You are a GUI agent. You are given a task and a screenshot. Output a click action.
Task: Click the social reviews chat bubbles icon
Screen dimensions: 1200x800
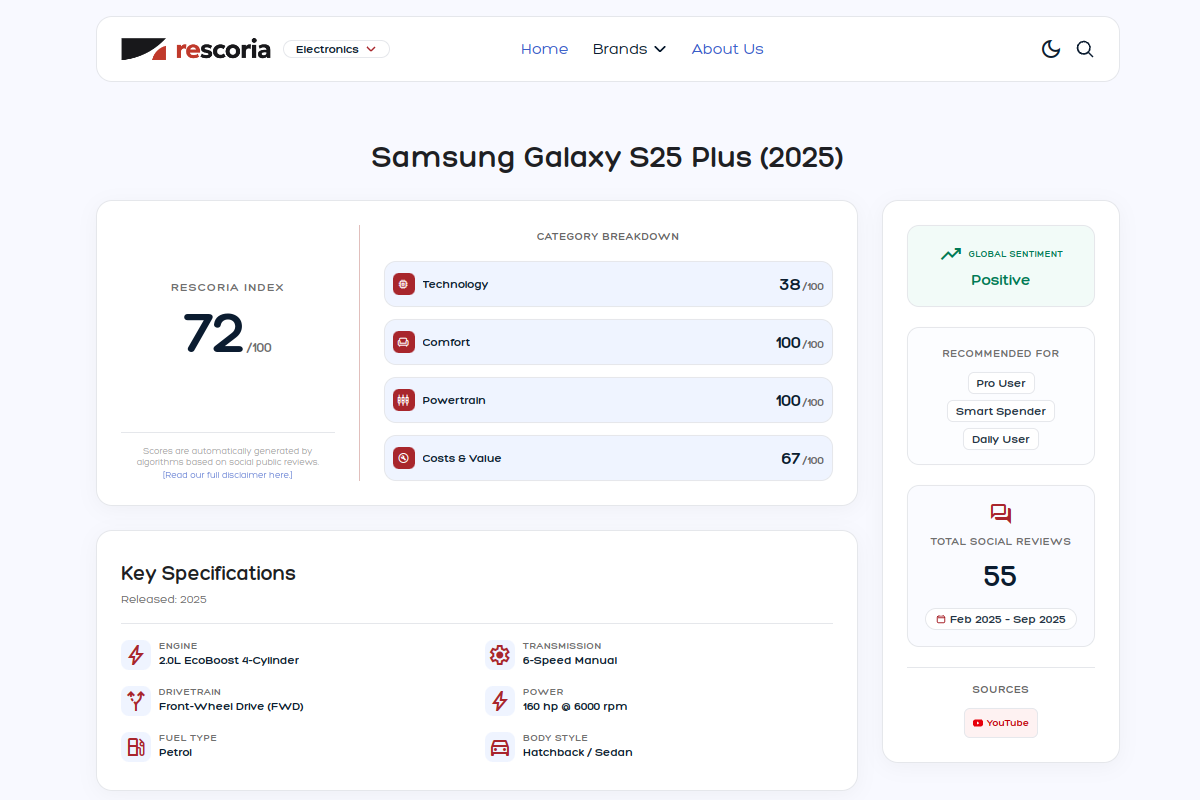[x=1001, y=514]
